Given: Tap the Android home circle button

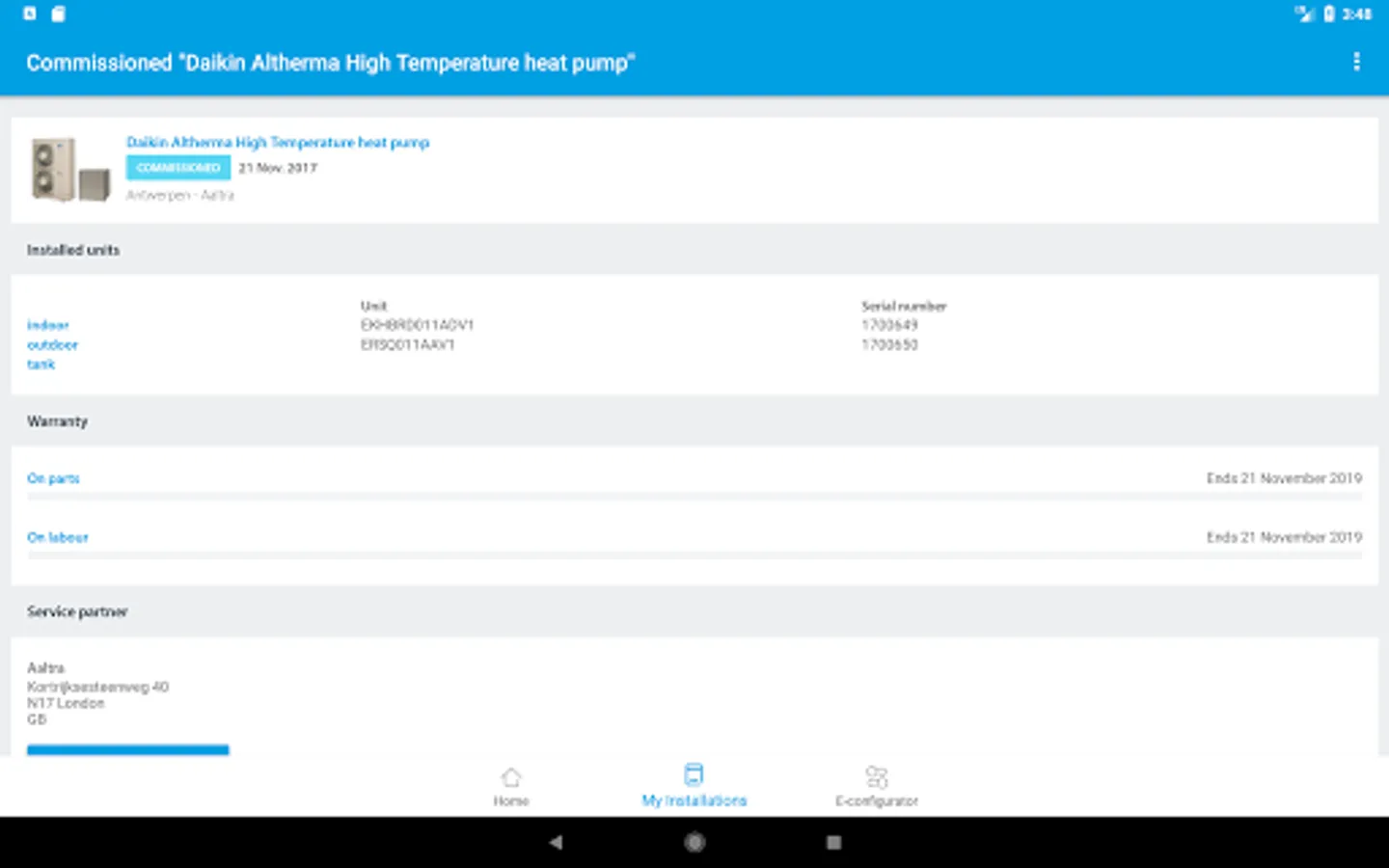Looking at the screenshot, I should pyautogui.click(x=694, y=842).
